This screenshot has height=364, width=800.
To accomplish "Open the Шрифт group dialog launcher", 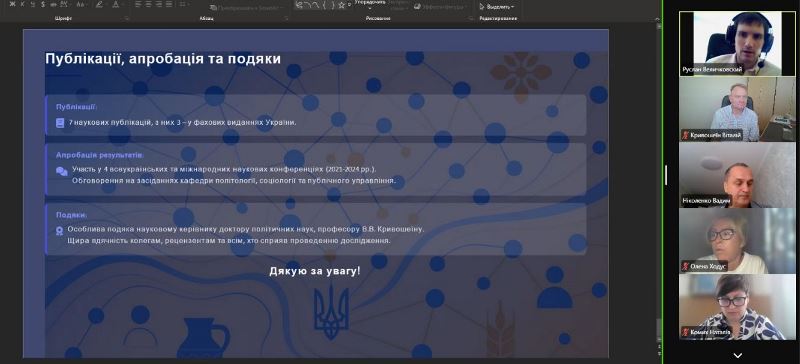I will (x=127, y=18).
